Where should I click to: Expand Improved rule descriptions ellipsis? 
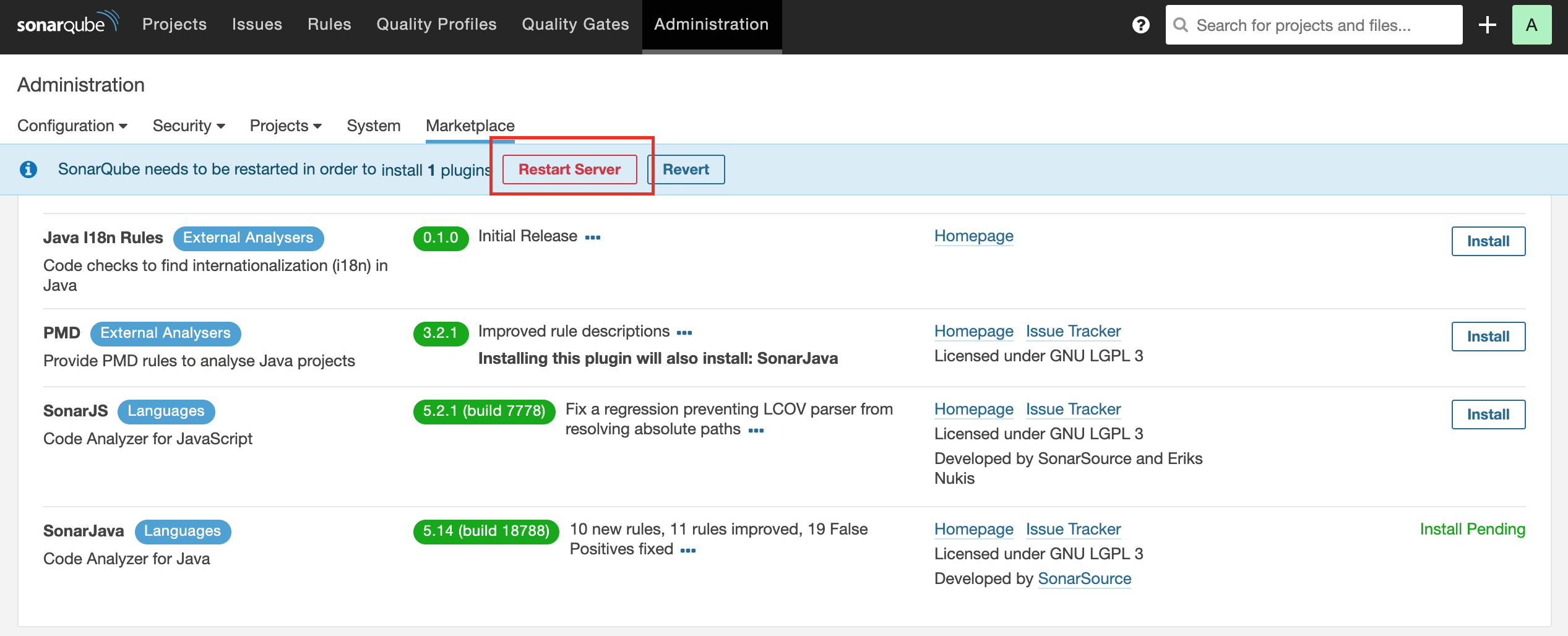click(684, 333)
